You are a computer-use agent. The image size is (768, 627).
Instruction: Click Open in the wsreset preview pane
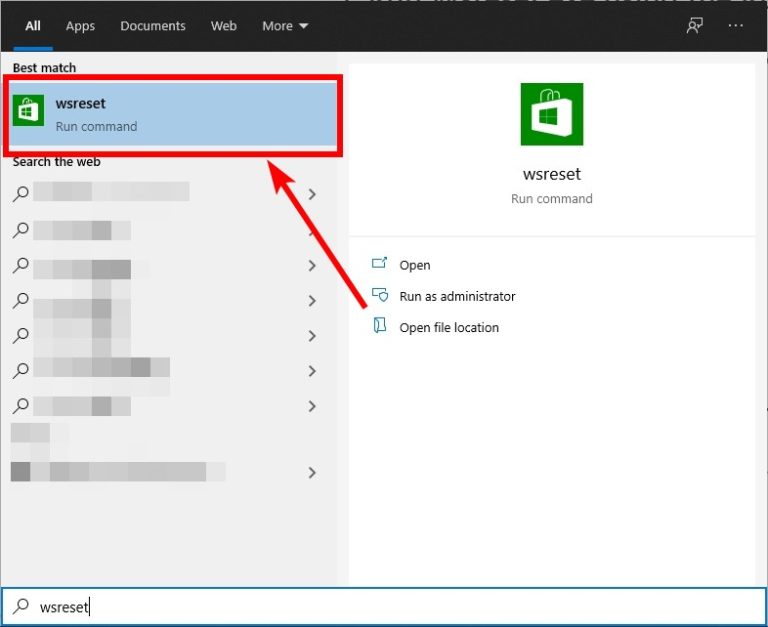pyautogui.click(x=414, y=265)
